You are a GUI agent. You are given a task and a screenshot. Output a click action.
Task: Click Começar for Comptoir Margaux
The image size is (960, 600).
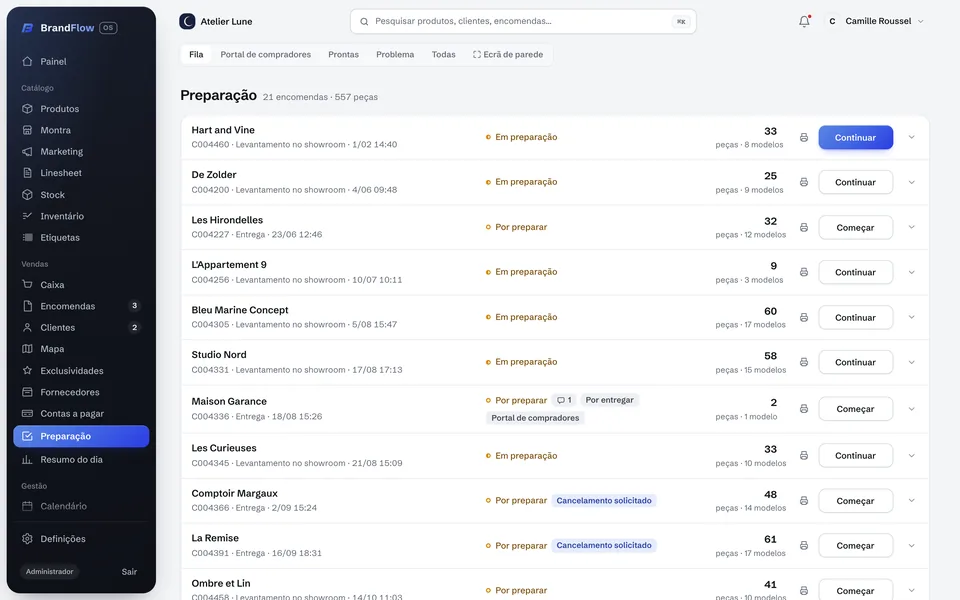tap(855, 501)
